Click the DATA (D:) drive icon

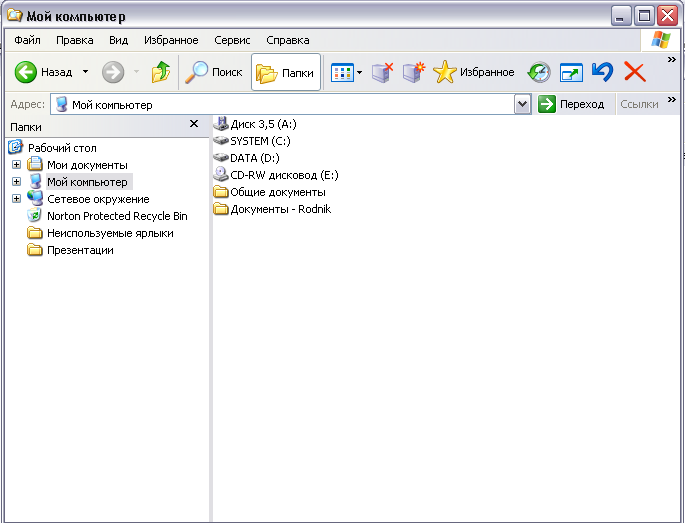221,158
